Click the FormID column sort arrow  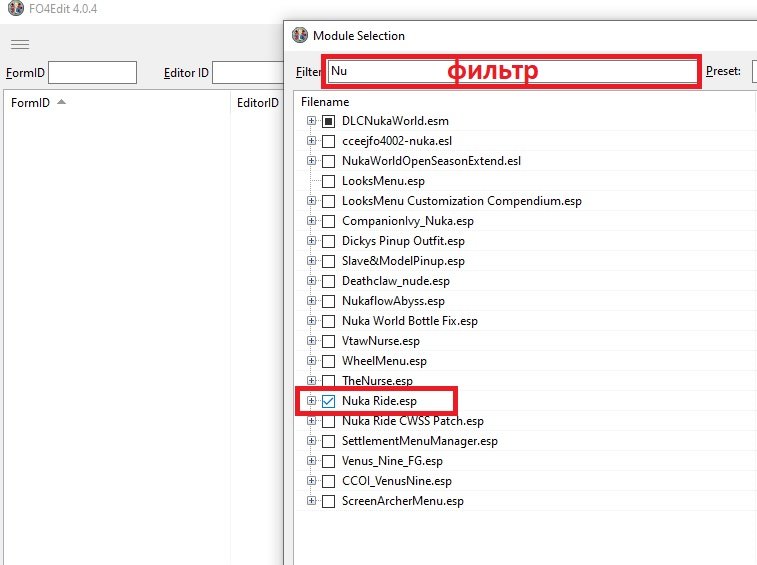point(62,102)
